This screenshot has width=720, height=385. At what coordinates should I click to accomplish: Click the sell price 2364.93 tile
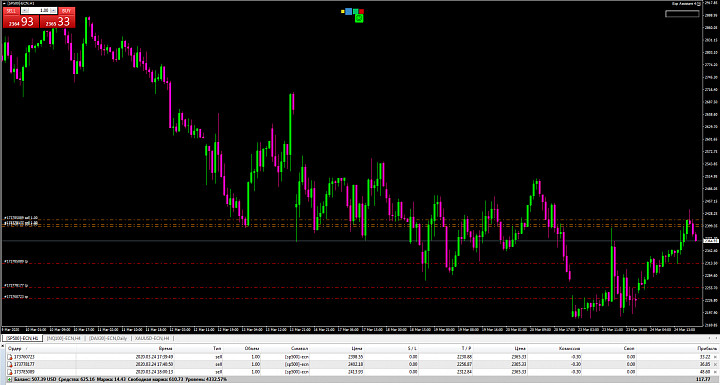(21, 21)
